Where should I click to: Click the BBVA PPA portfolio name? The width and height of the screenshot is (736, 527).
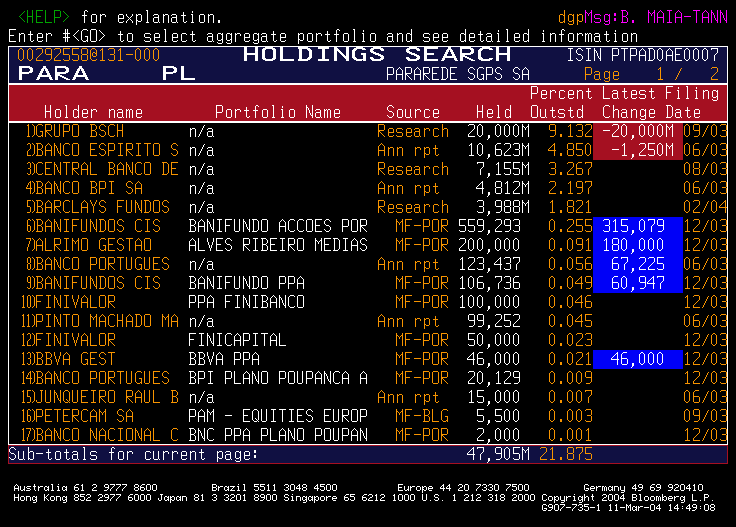(224, 359)
